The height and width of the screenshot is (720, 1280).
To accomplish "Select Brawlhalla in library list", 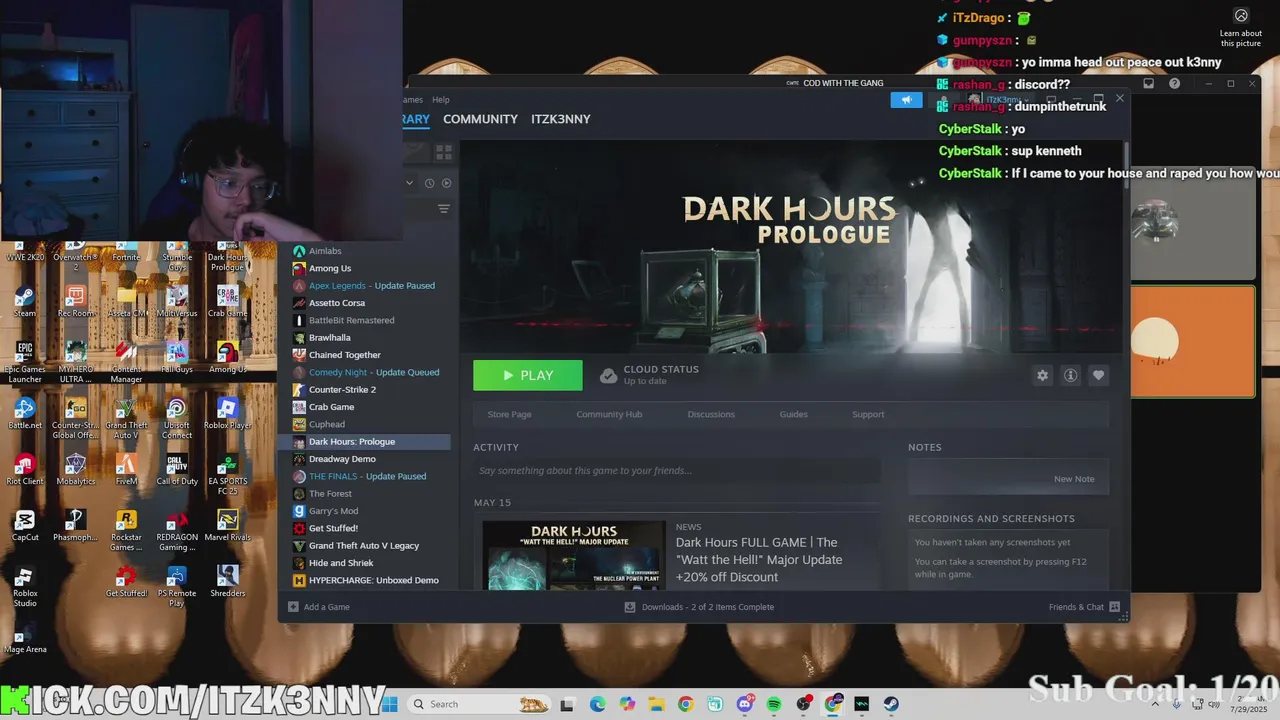I will click(329, 337).
